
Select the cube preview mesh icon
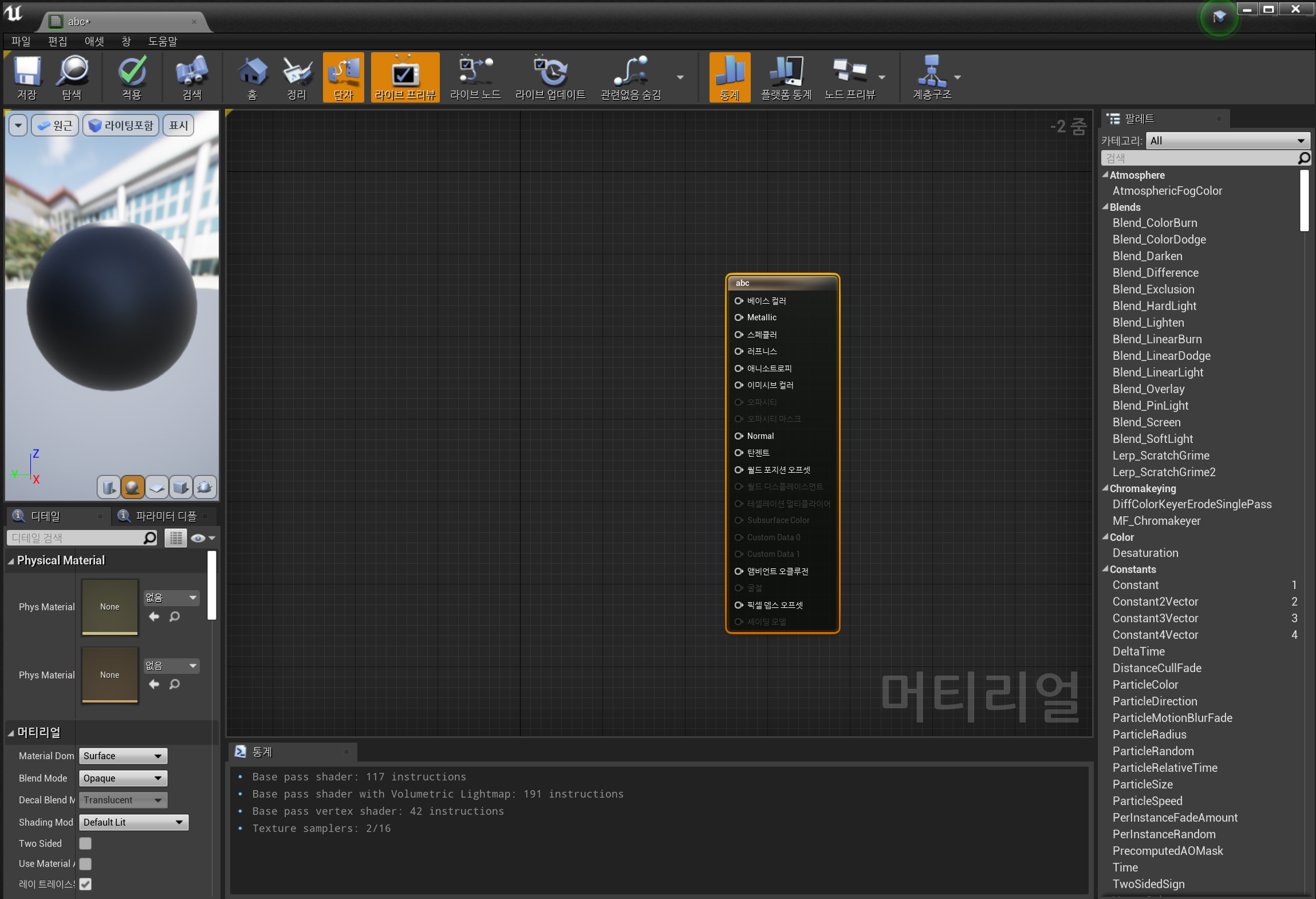180,487
